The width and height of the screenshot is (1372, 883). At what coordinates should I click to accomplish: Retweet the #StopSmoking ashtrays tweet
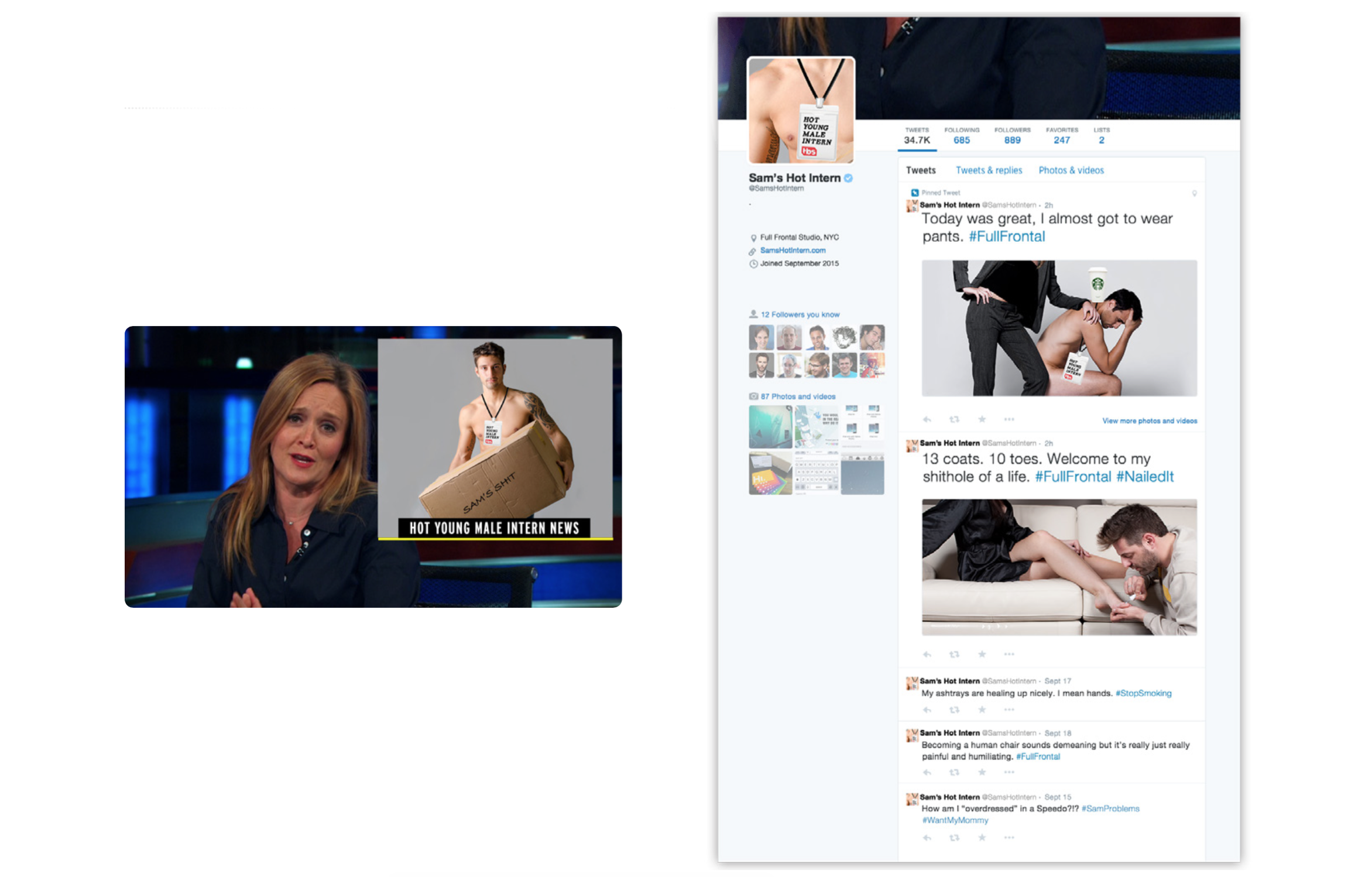[x=954, y=710]
